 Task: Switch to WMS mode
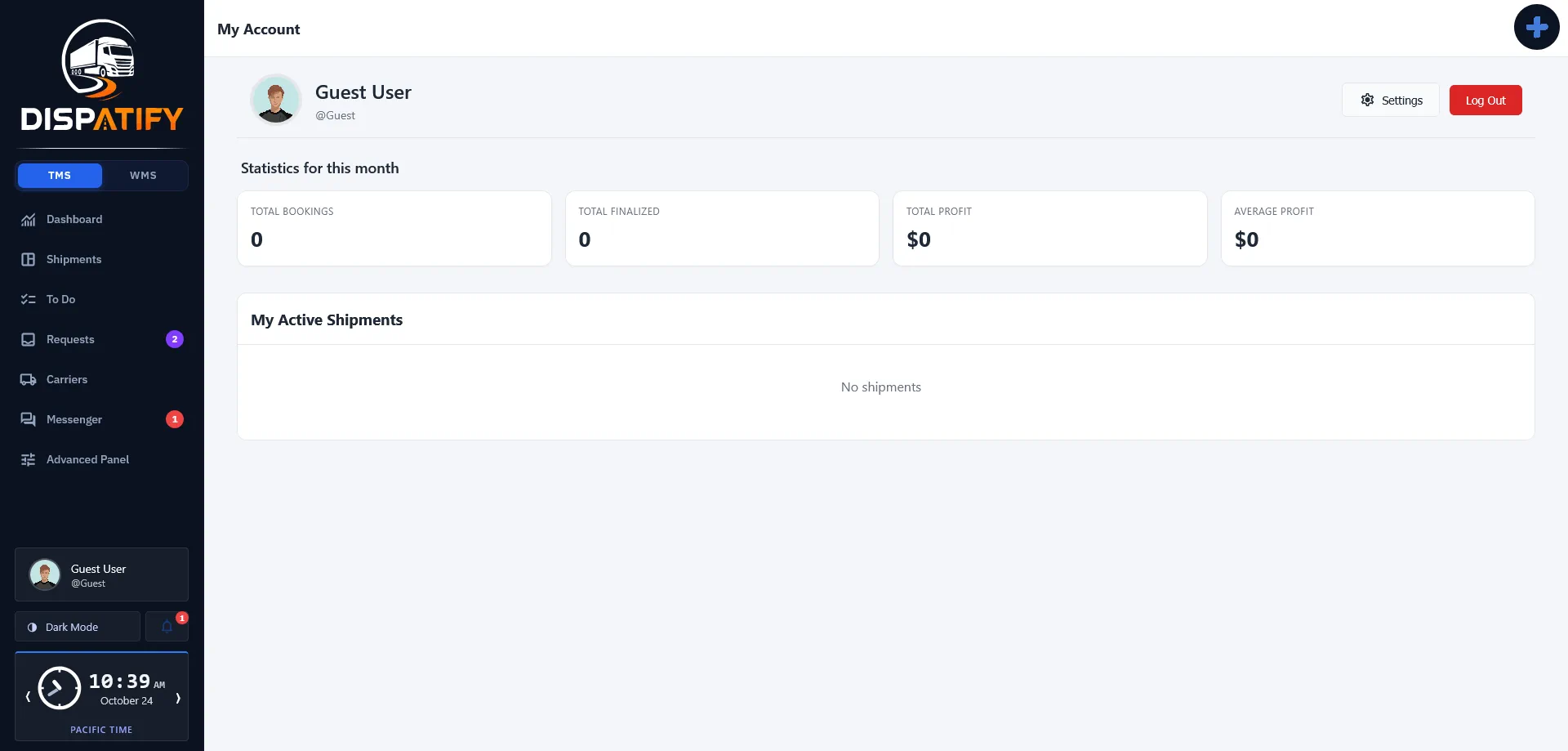coord(143,176)
